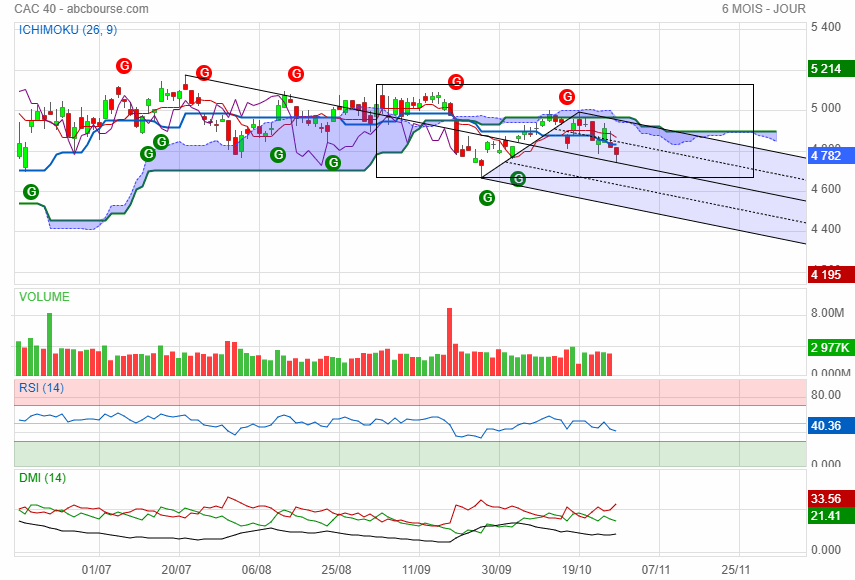855x580 pixels.
Task: Click the 06/08 date axis label
Action: [256, 570]
